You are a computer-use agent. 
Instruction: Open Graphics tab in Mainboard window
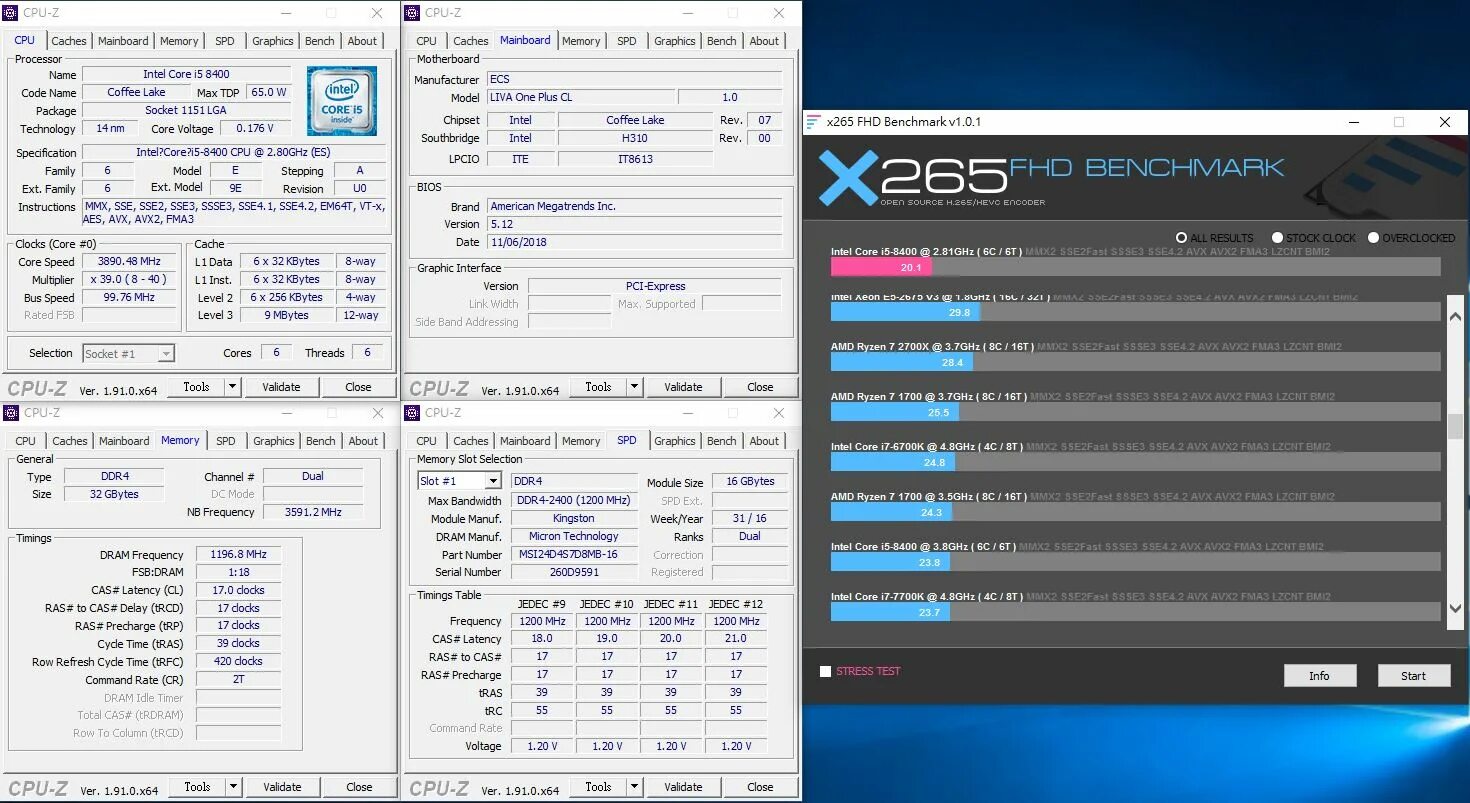coord(675,41)
